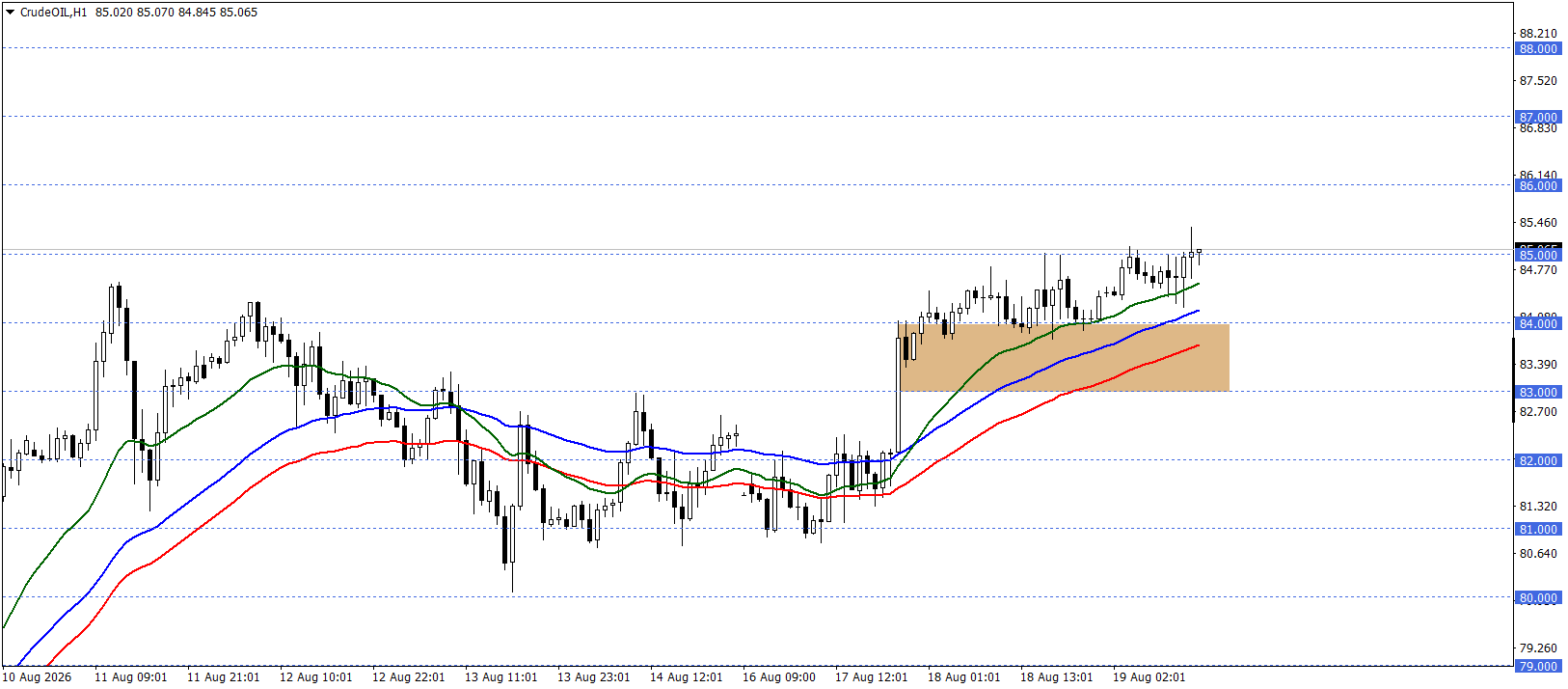Click the 87.520 price scale value
This screenshot has width=1568, height=689.
coord(1538,81)
